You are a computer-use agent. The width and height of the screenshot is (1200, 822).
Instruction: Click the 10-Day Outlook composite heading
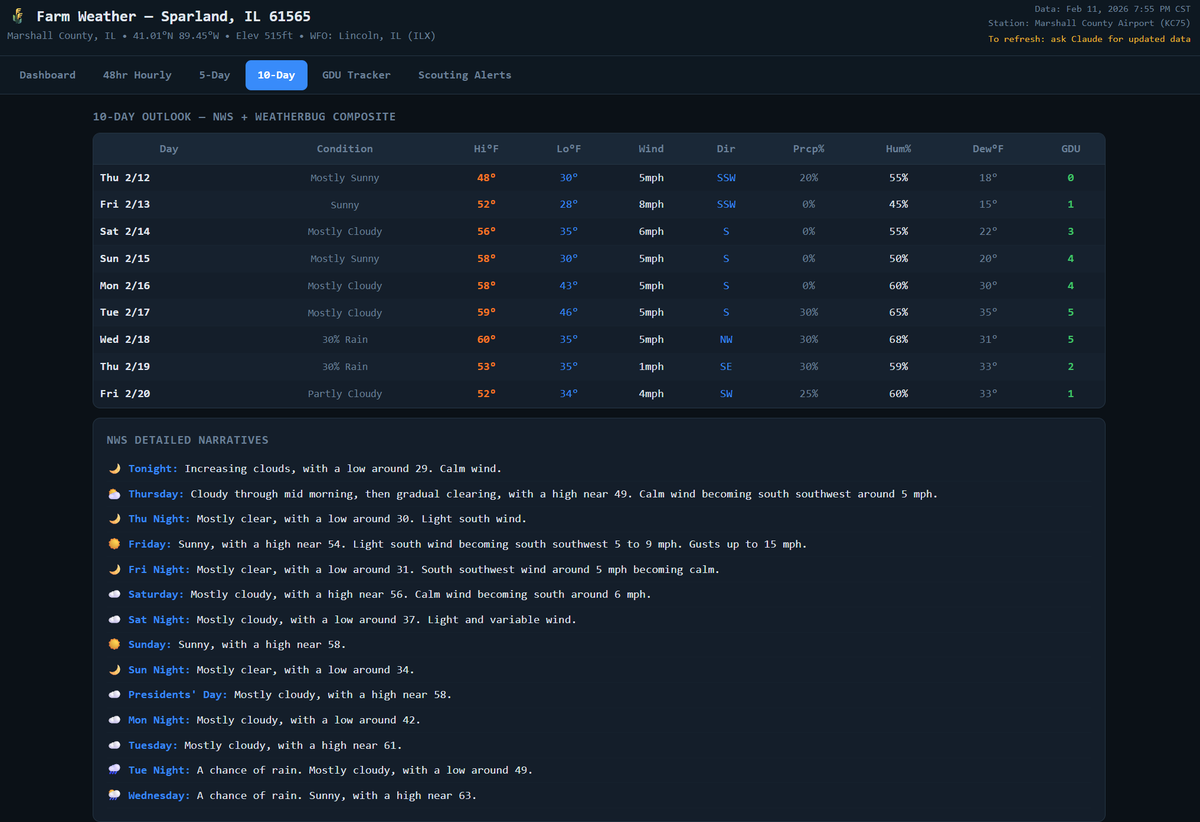click(244, 117)
